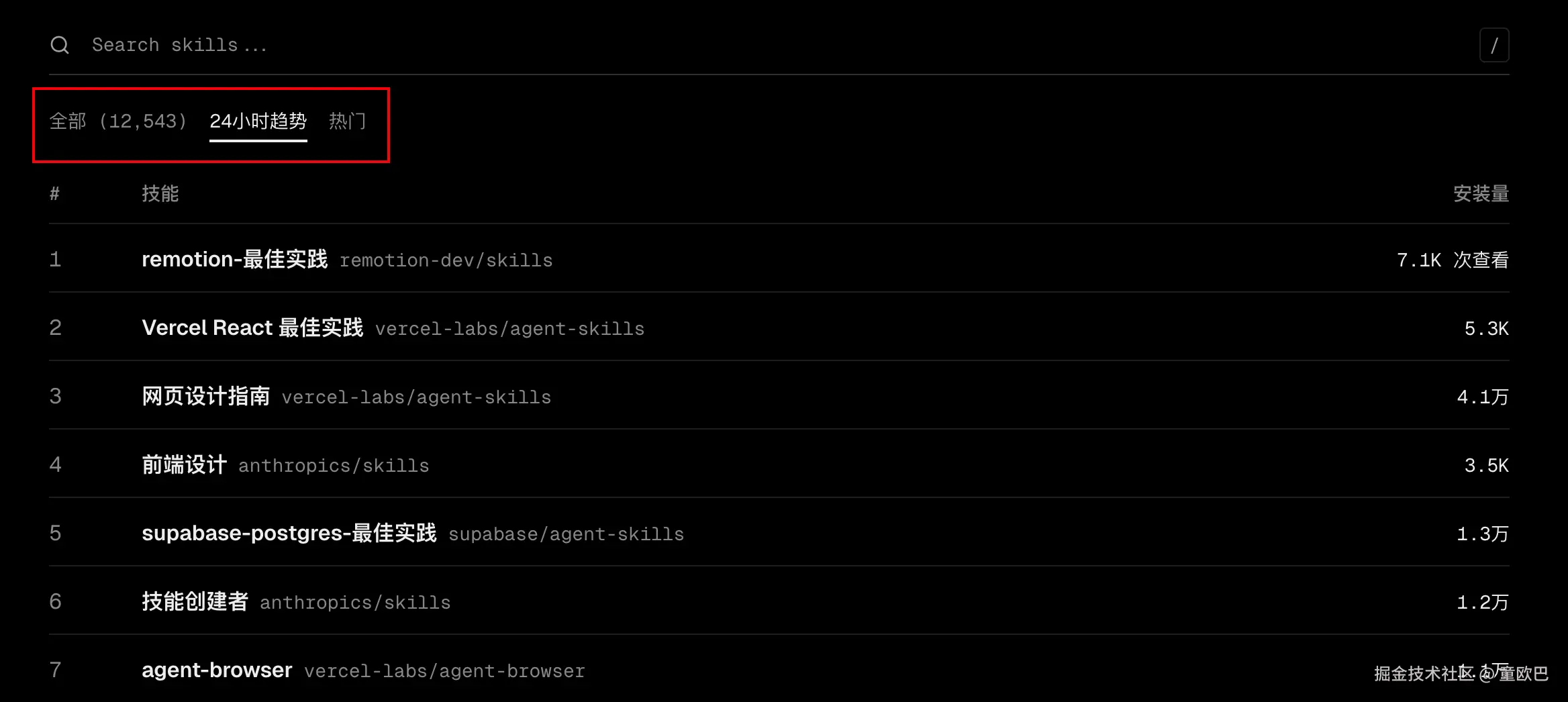The width and height of the screenshot is (1568, 702).
Task: Click the magnifier search icon
Action: point(60,45)
